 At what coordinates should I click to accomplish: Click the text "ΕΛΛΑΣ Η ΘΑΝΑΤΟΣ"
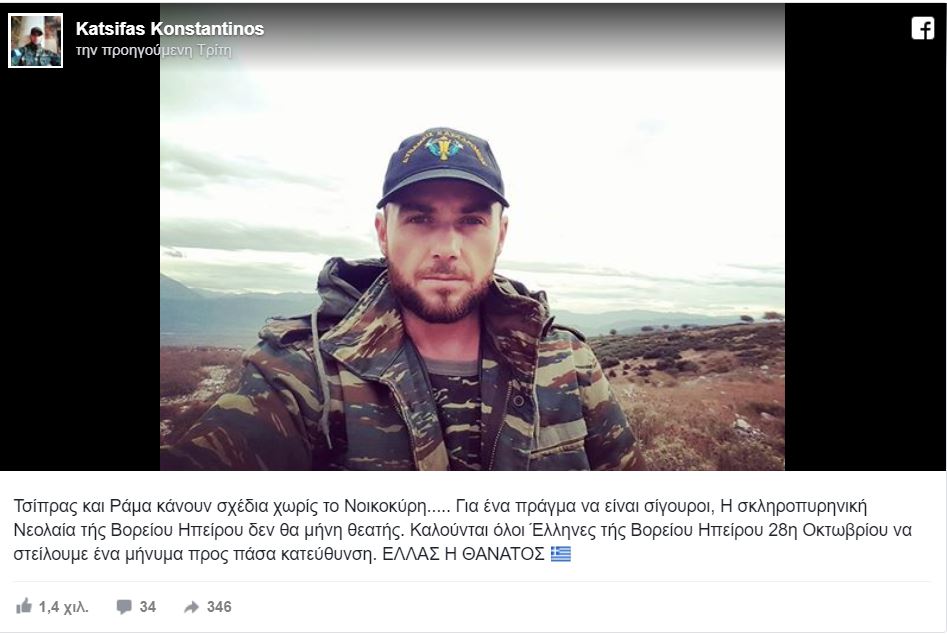[463, 554]
